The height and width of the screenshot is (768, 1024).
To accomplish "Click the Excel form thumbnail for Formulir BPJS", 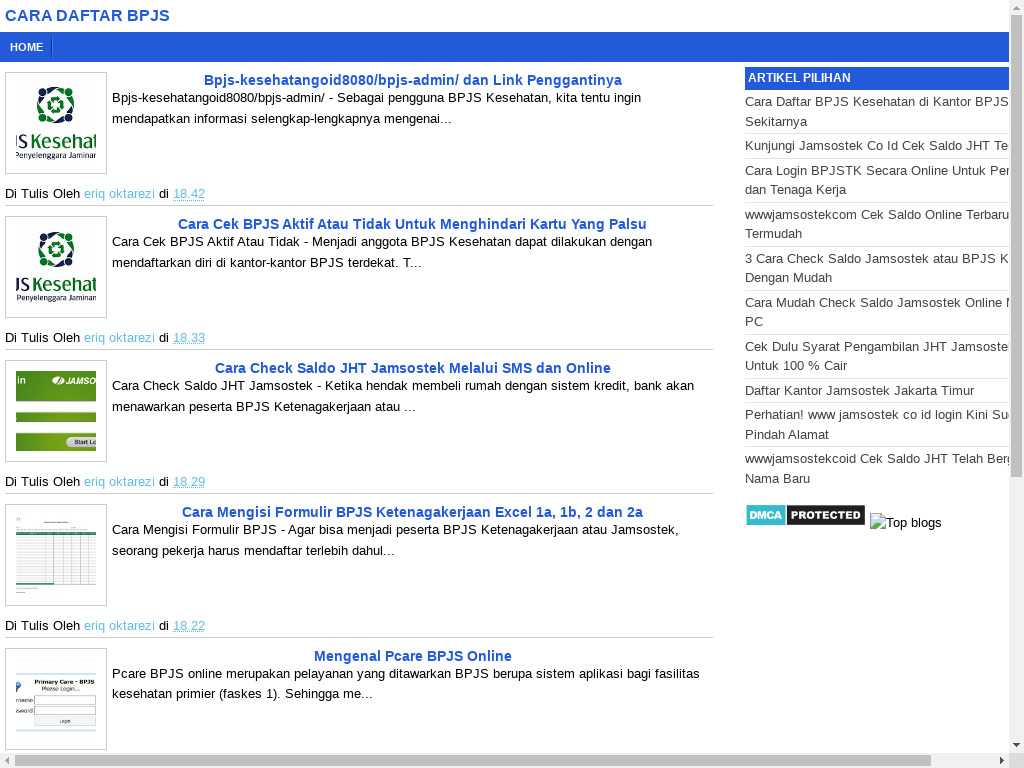I will click(56, 555).
